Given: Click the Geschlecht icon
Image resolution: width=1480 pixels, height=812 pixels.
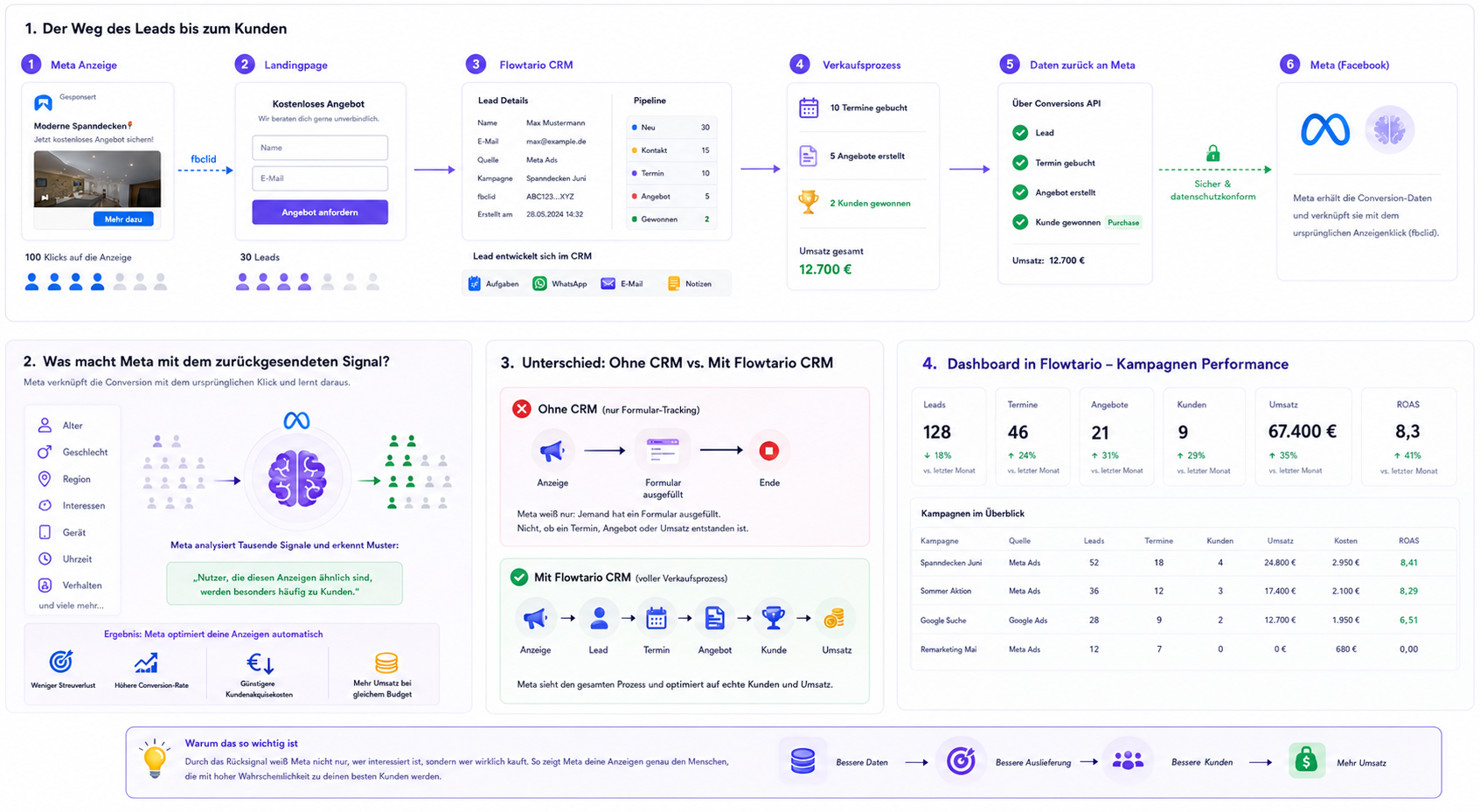Looking at the screenshot, I should (45, 452).
